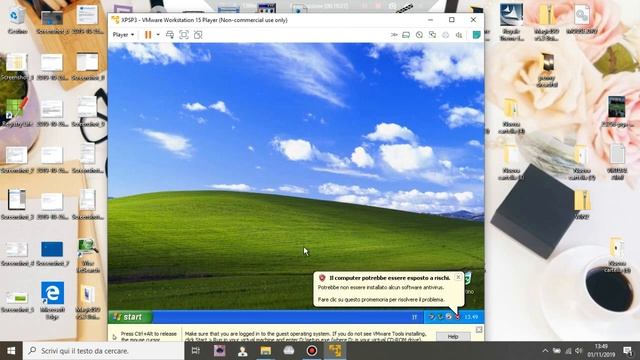Open the network icon in the system tray

pyautogui.click(x=568, y=351)
